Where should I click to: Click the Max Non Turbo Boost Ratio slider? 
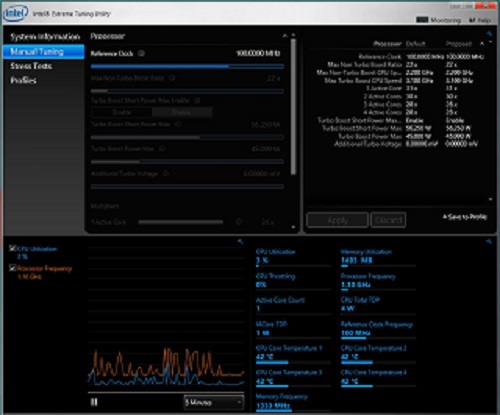(187, 91)
